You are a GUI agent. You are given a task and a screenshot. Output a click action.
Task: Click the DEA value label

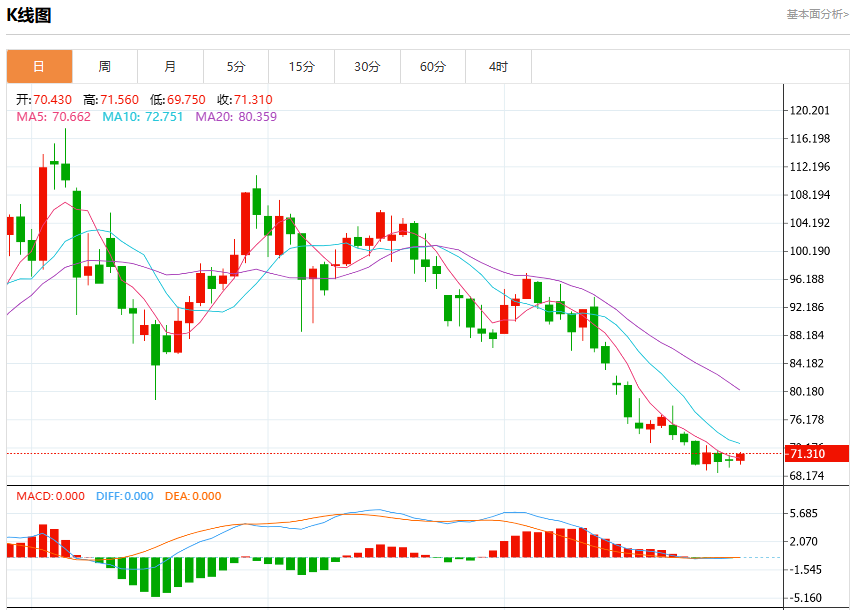193,496
